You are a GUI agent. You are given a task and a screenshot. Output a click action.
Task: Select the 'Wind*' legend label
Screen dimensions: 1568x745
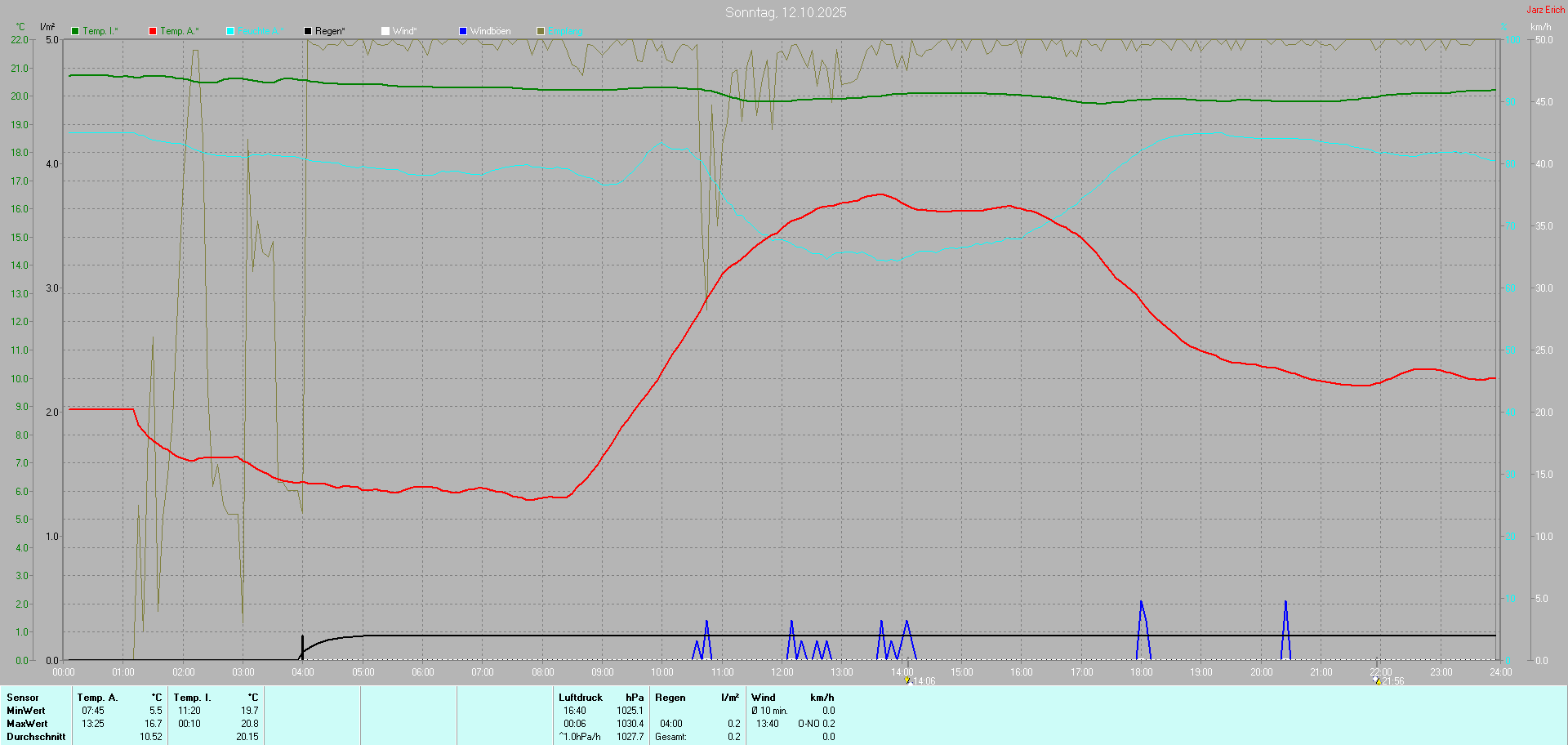pos(404,31)
